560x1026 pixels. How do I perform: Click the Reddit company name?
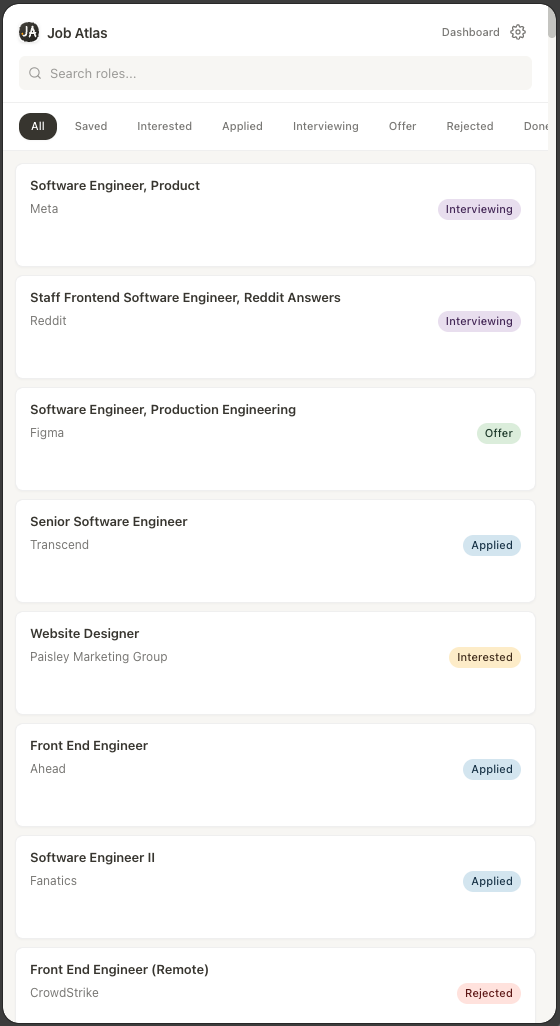(48, 321)
